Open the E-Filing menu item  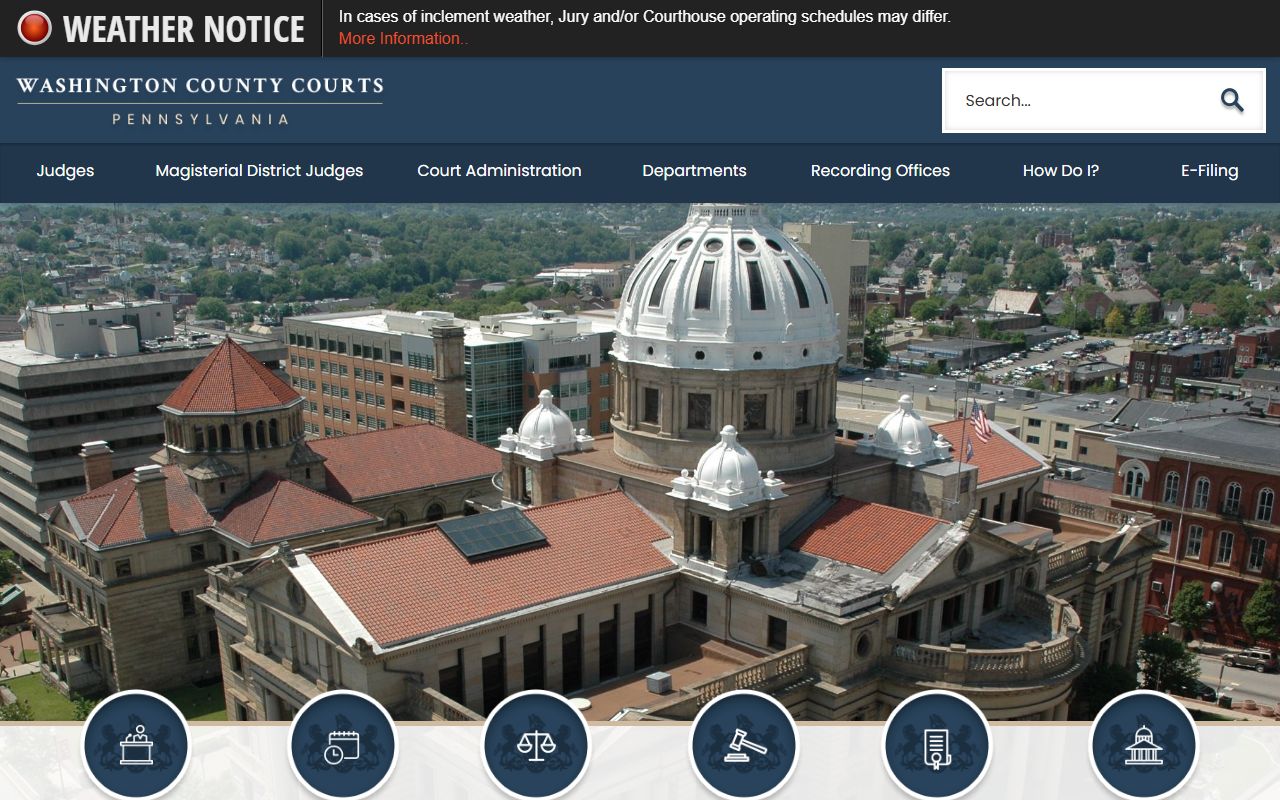(x=1209, y=171)
